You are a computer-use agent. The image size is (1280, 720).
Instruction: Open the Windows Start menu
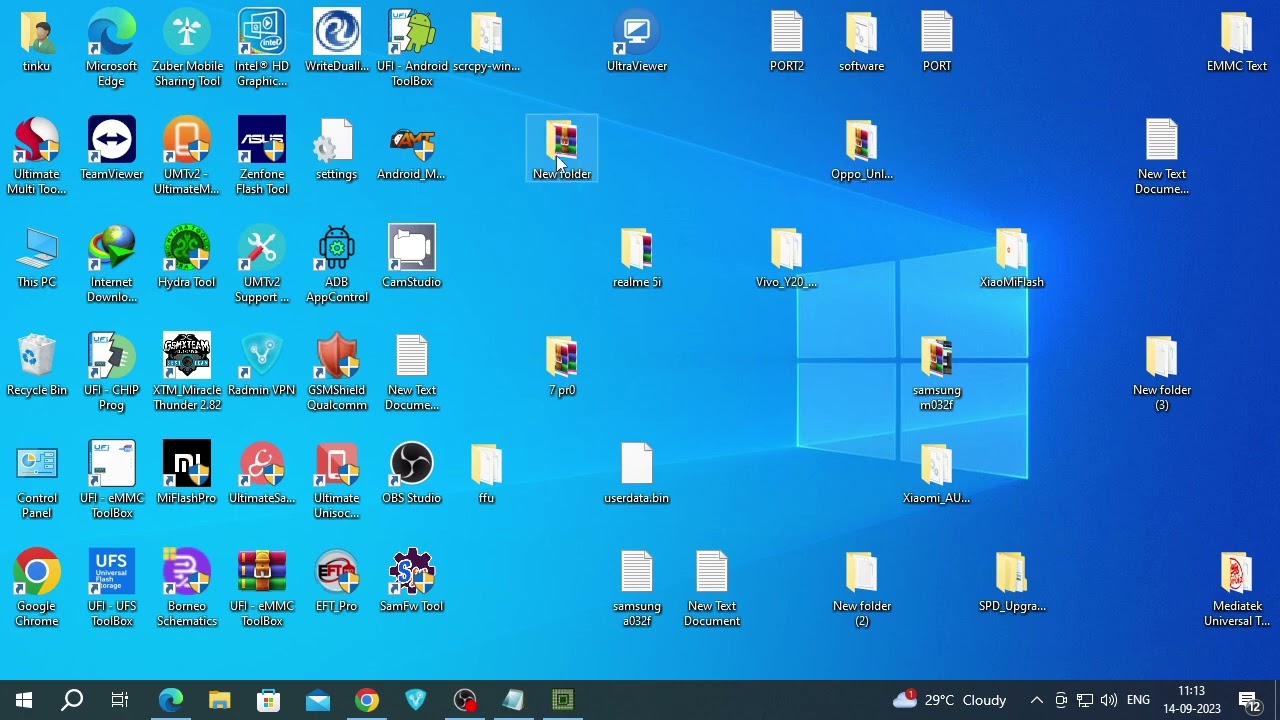click(24, 700)
